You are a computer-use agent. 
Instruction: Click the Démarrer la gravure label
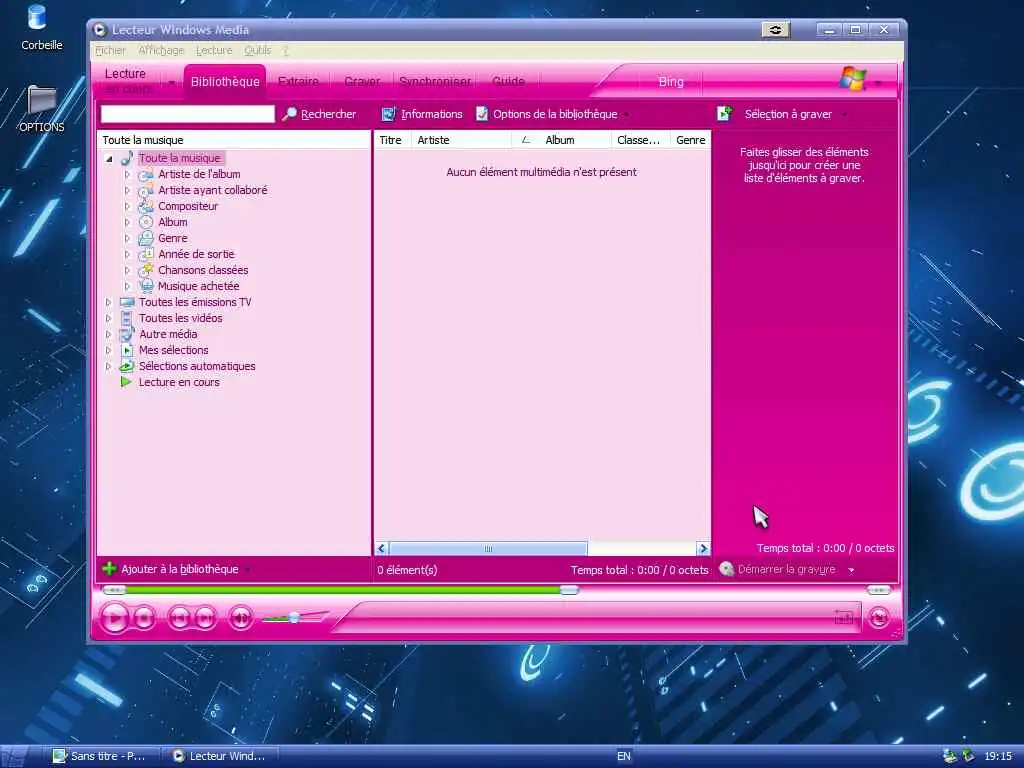click(x=786, y=569)
